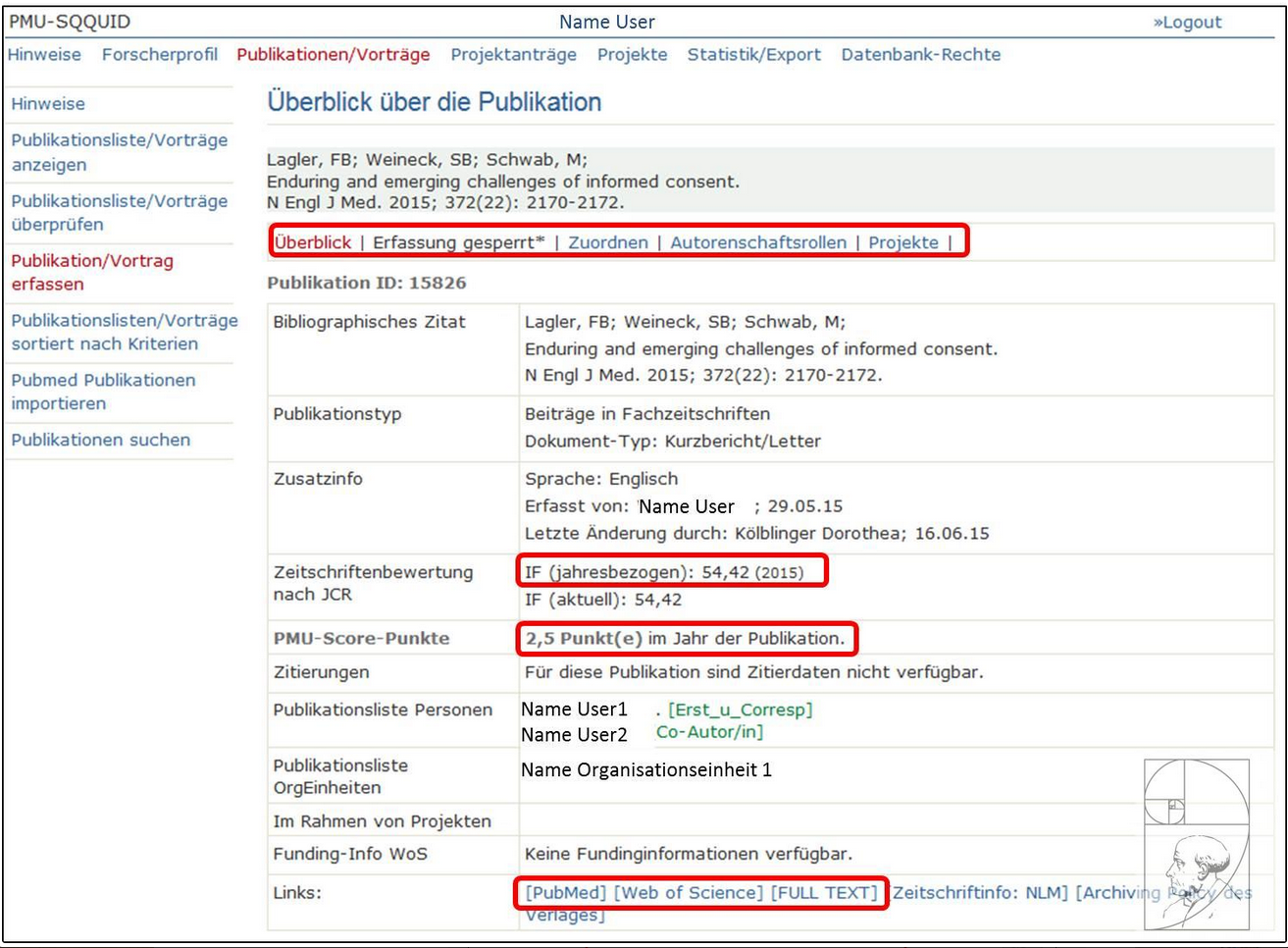This screenshot has height=948, width=1288.
Task: Switch to the Zuordnen tab
Action: [608, 242]
